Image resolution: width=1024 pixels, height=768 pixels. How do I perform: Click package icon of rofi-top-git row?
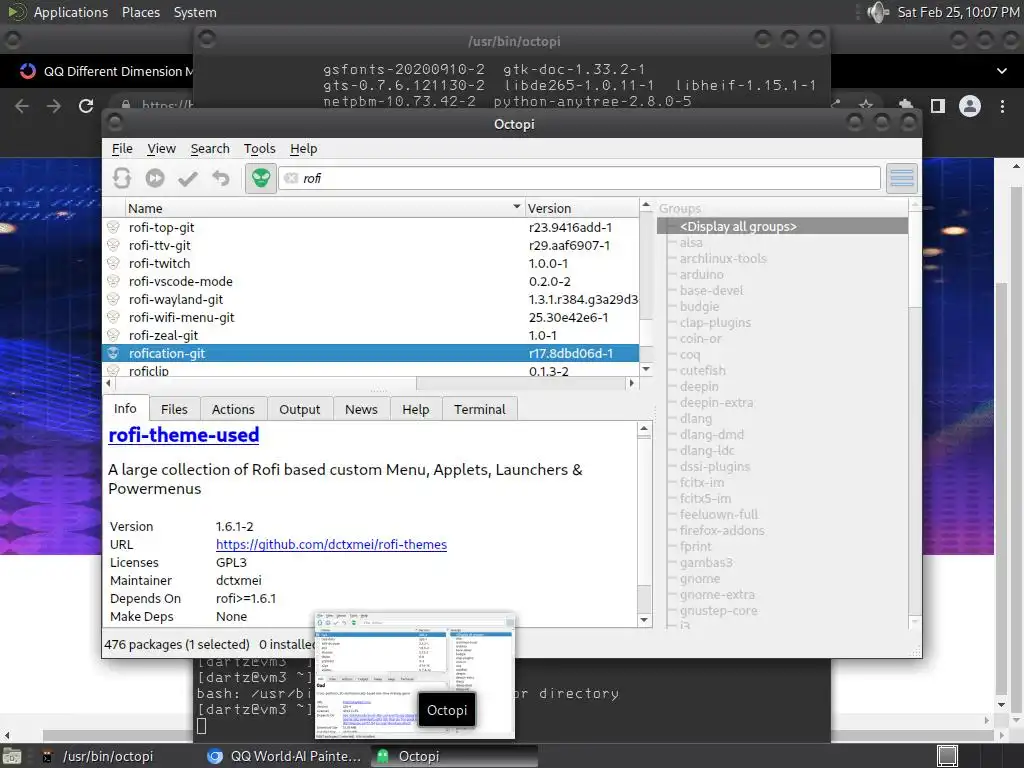(x=114, y=227)
